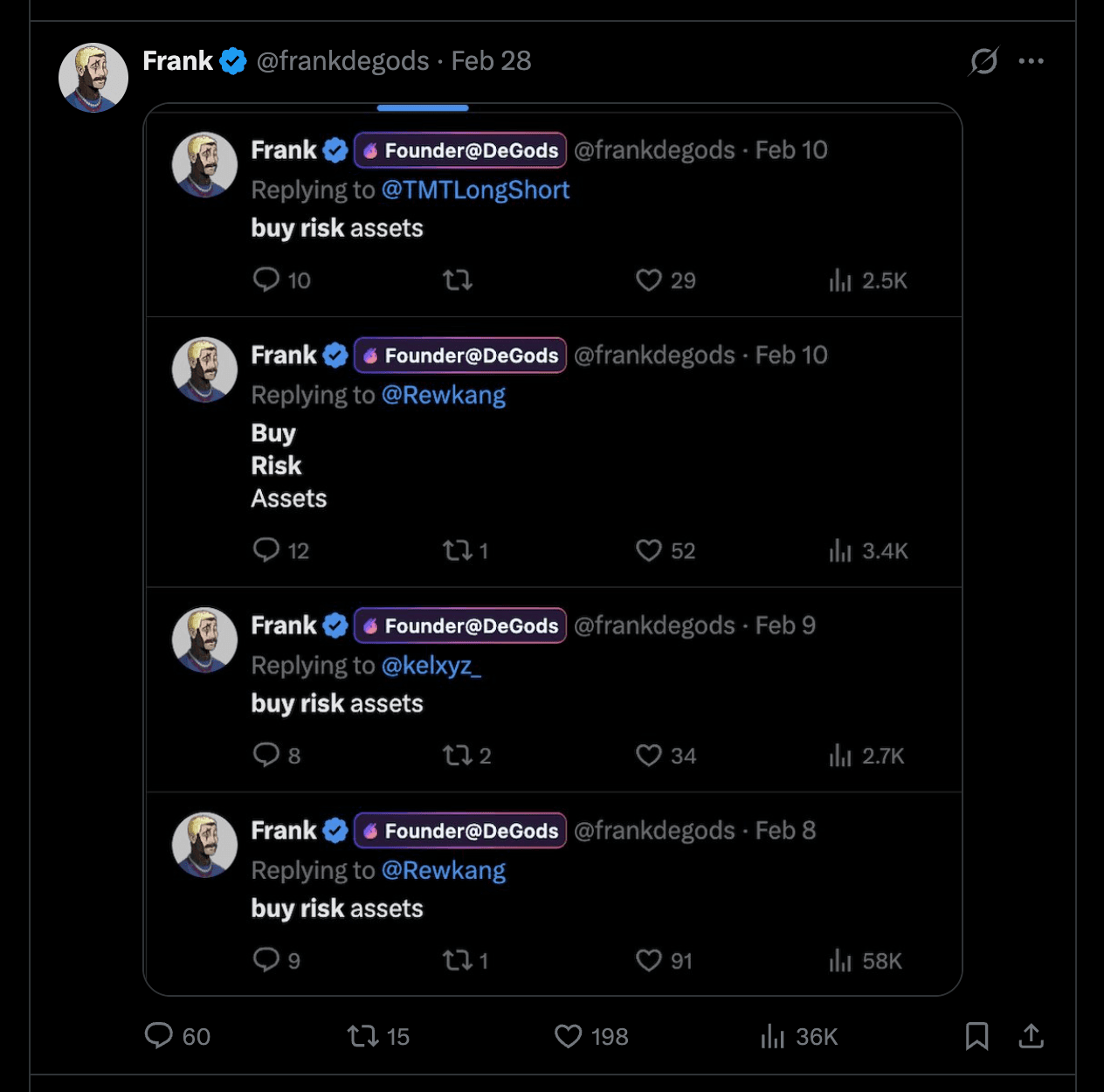This screenshot has width=1104, height=1092.
Task: Reply to the quoted "buy risk assets" Feb 10 post
Action: click(266, 280)
